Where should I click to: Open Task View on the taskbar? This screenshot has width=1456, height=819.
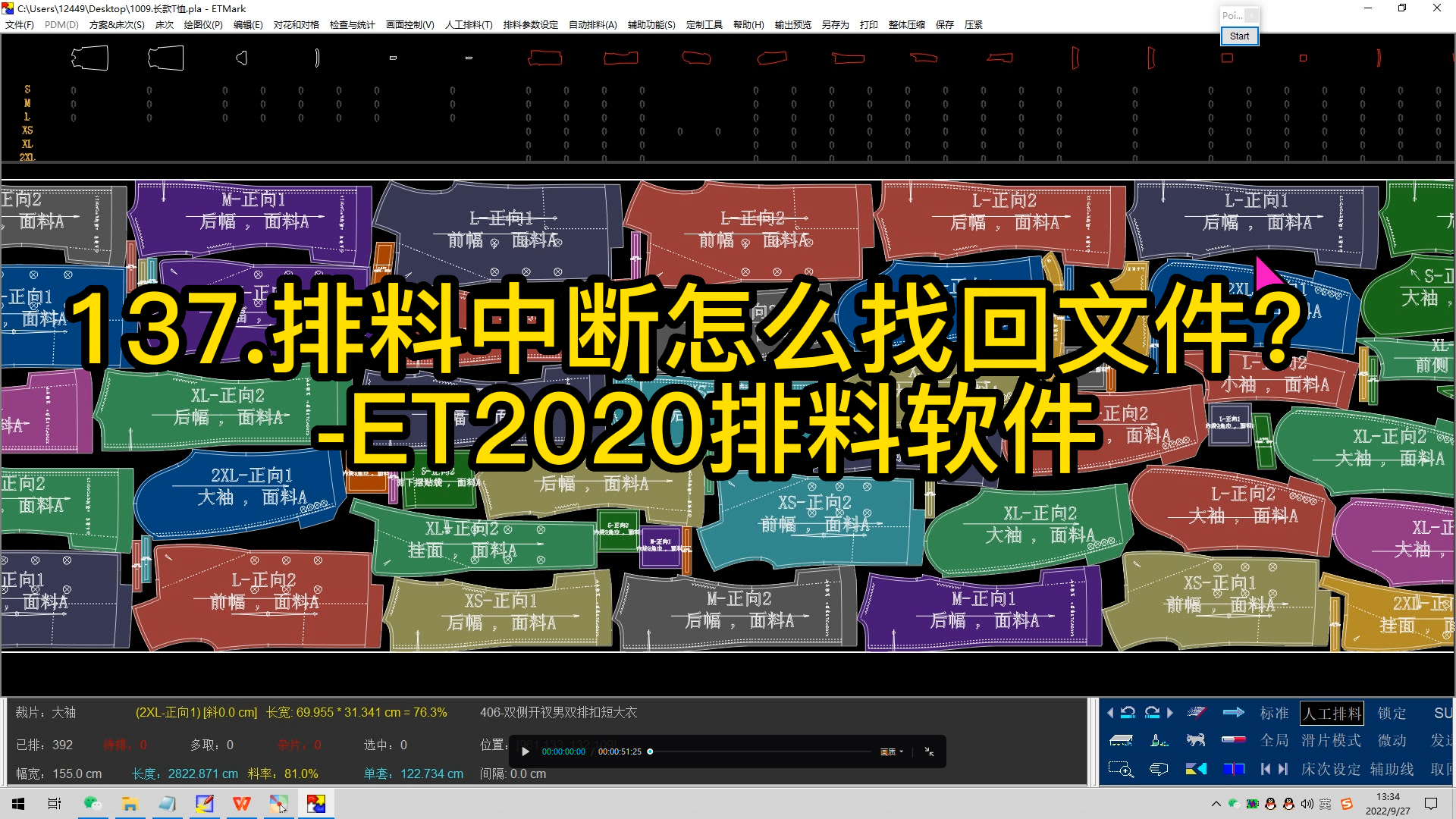[x=55, y=804]
